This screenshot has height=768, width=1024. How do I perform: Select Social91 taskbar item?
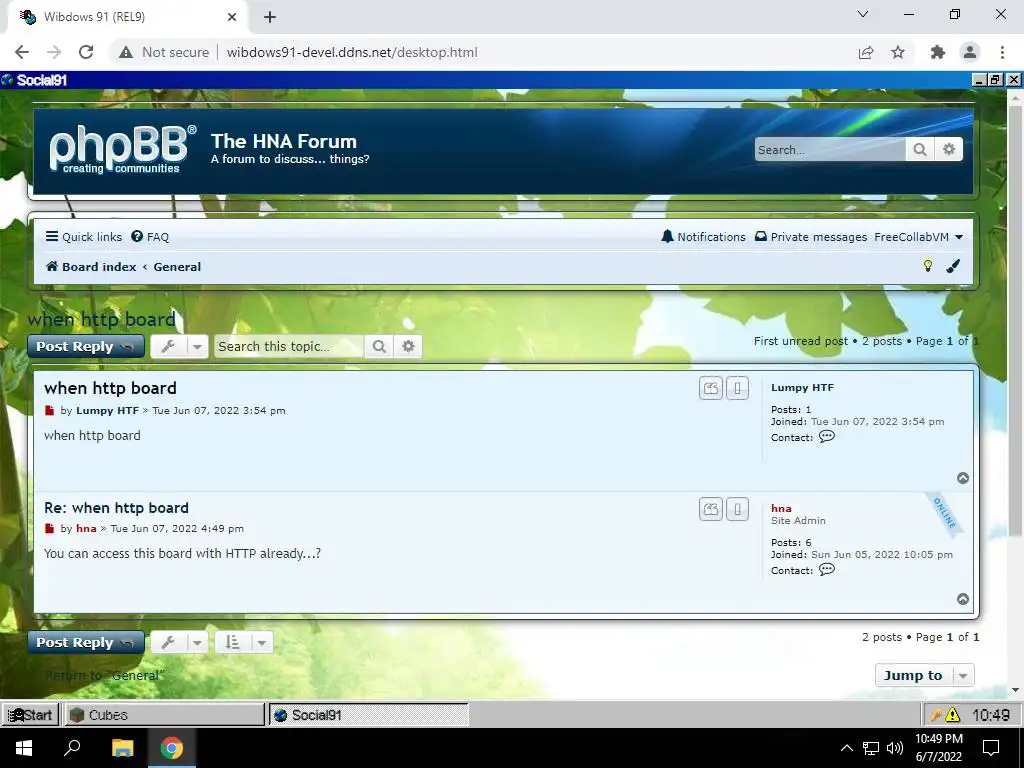(369, 714)
